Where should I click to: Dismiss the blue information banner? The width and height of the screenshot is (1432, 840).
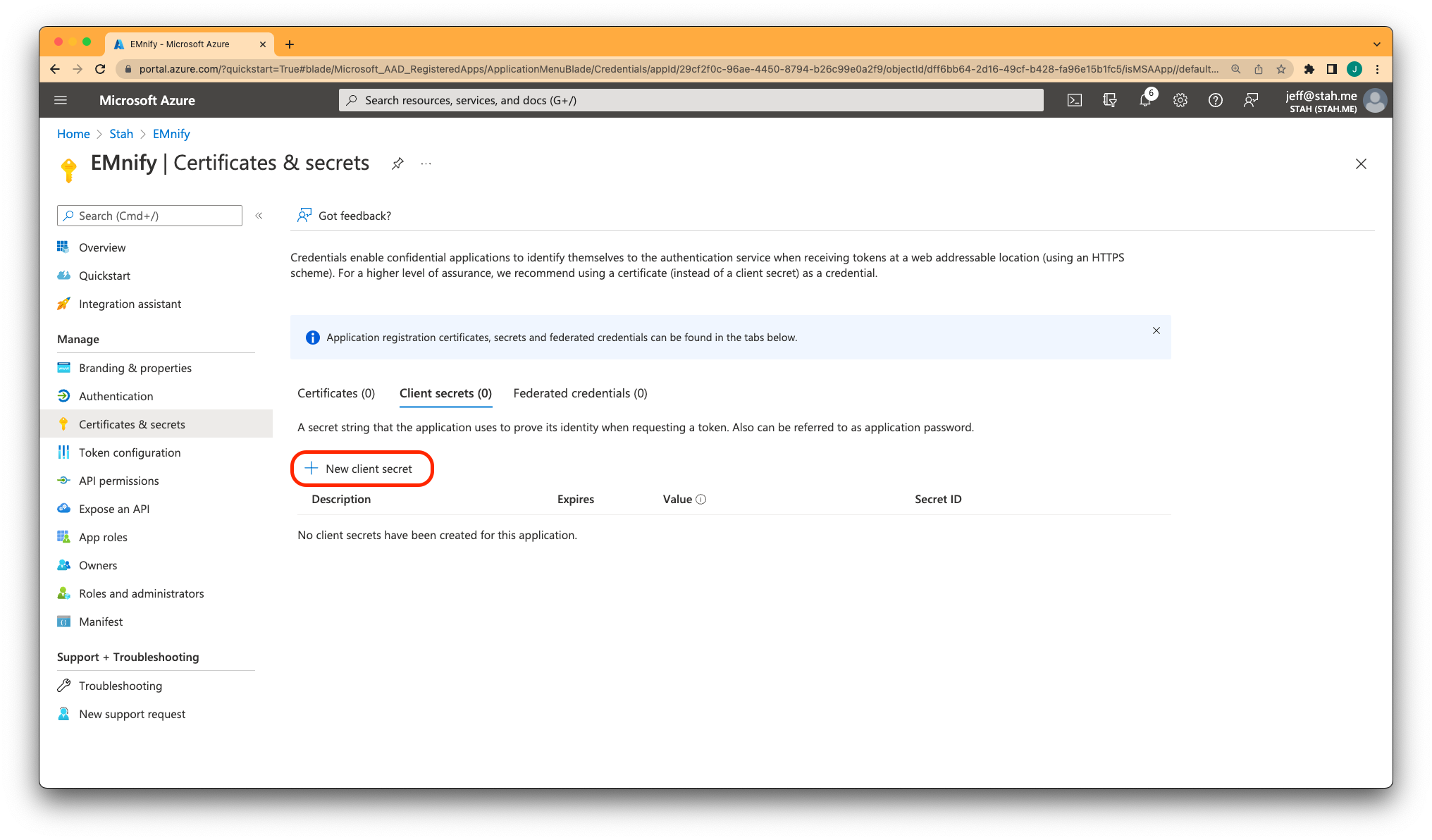tap(1156, 331)
